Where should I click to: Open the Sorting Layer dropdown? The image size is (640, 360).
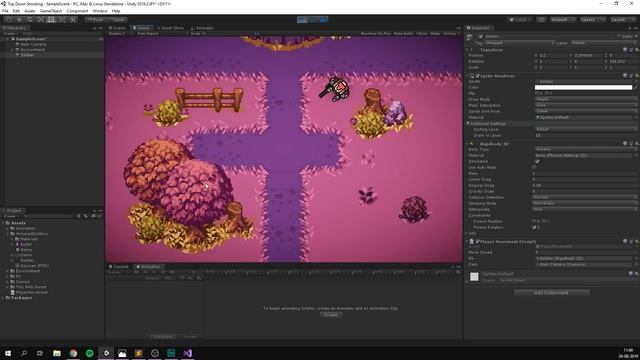point(586,129)
